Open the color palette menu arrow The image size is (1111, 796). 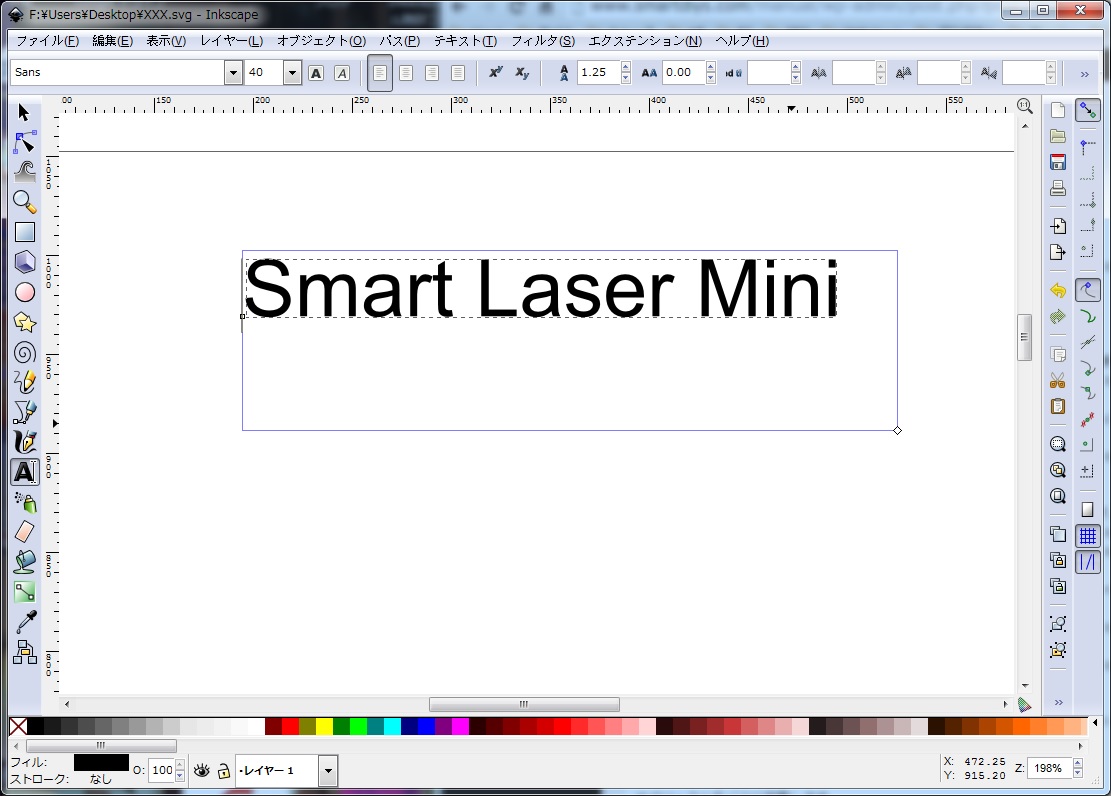point(1095,723)
